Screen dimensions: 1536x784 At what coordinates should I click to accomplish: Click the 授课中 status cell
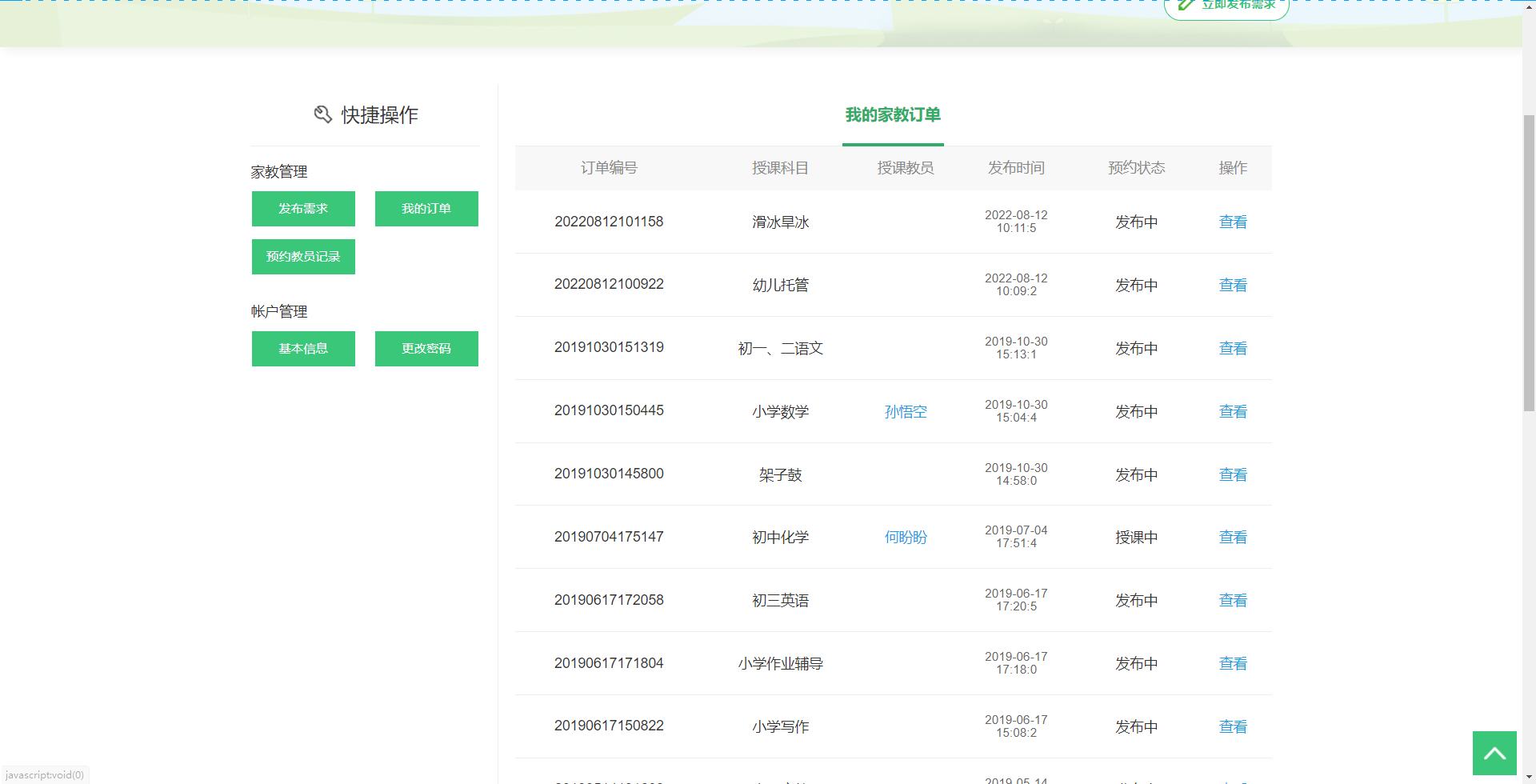pyautogui.click(x=1136, y=538)
